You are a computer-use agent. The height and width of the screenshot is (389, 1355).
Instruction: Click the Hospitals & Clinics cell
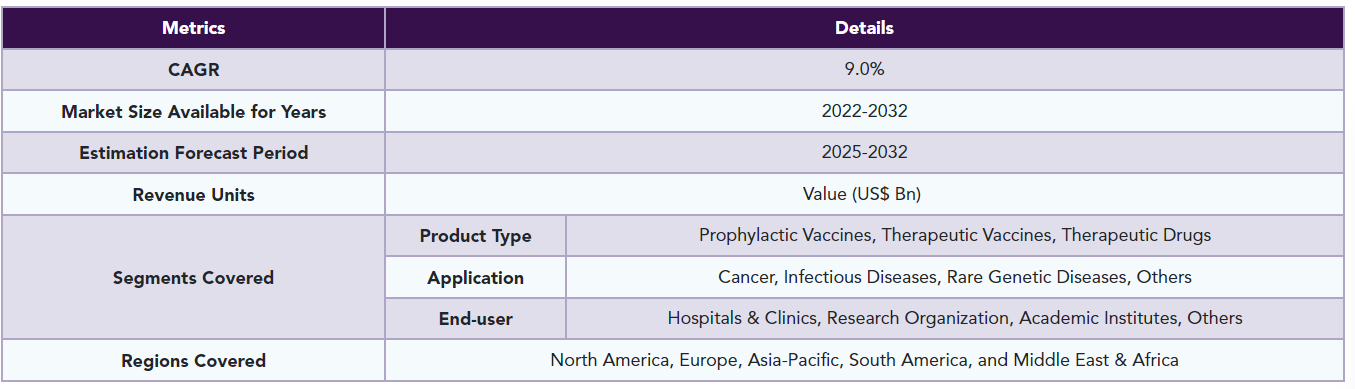(x=955, y=319)
